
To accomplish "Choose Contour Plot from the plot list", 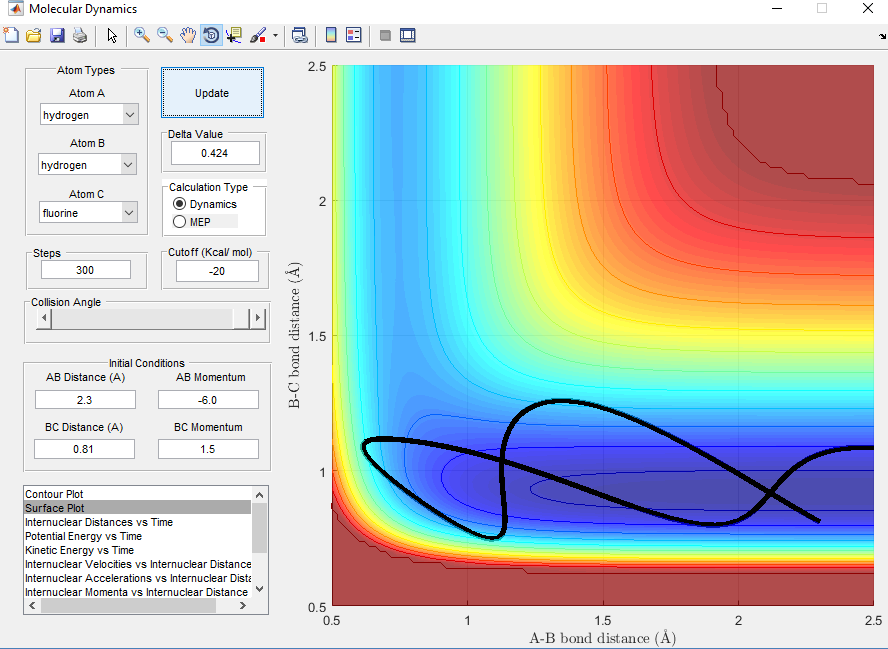I will click(x=55, y=494).
